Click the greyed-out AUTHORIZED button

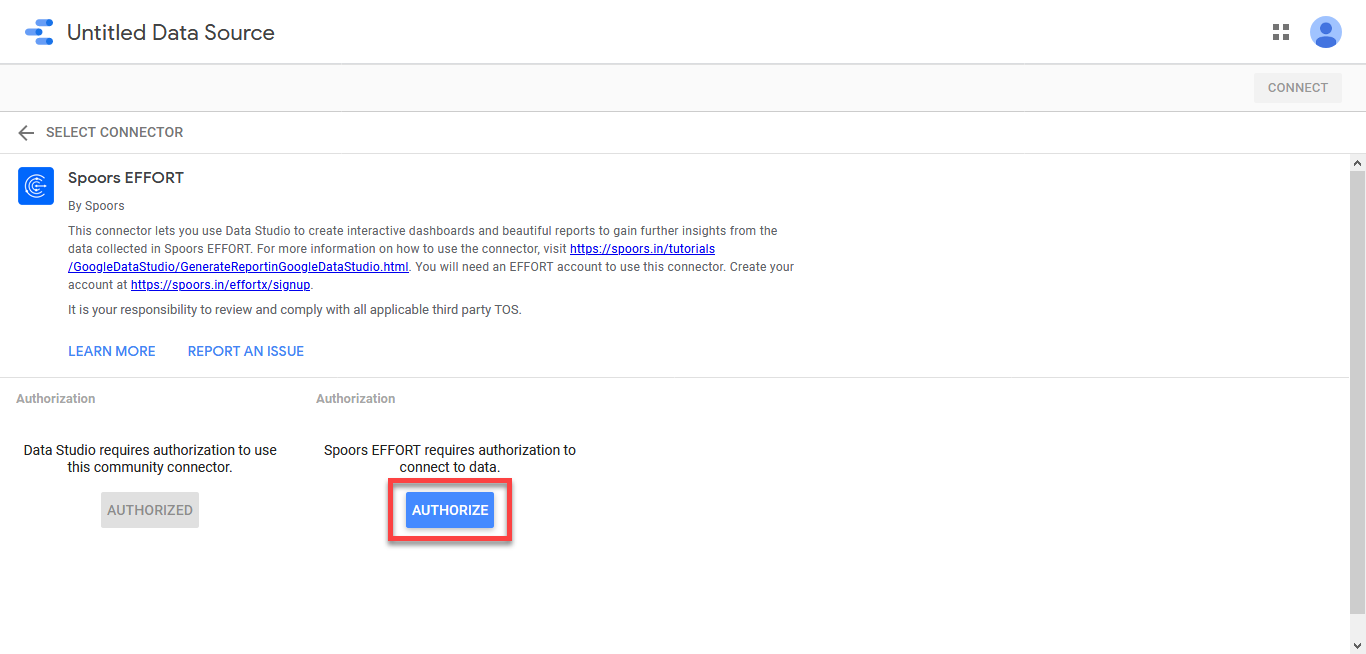point(150,510)
